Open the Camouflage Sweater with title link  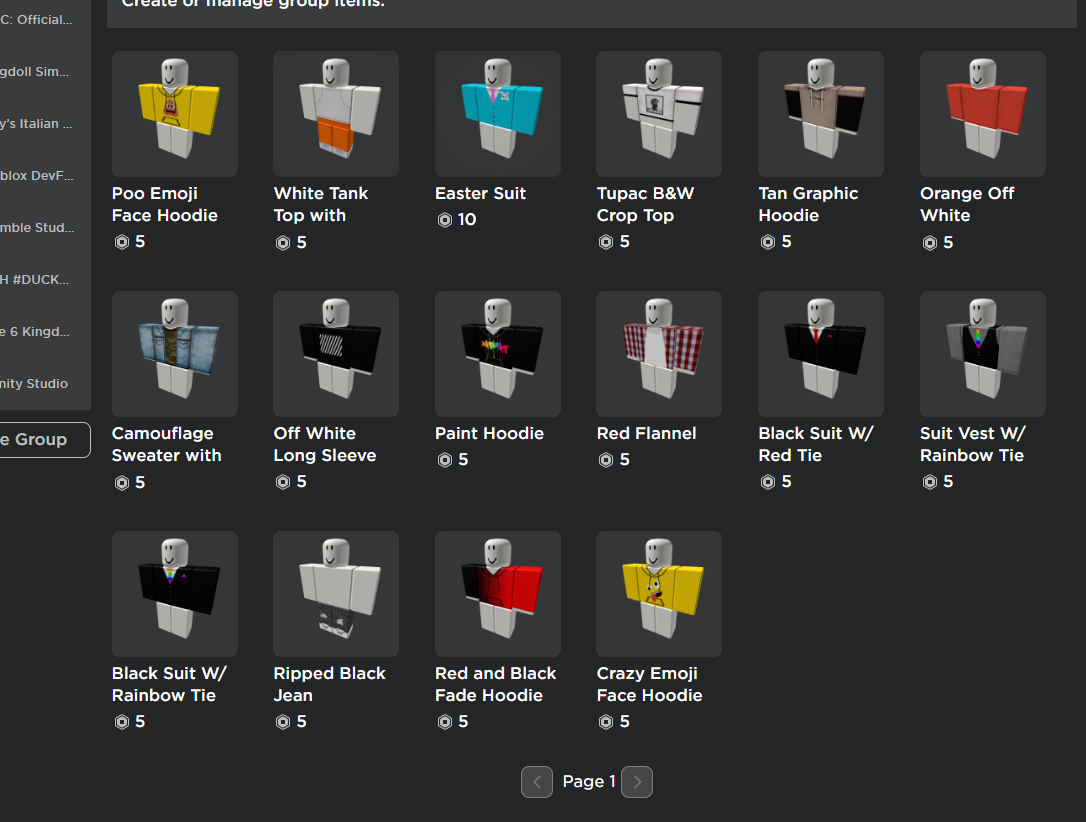pyautogui.click(x=167, y=444)
